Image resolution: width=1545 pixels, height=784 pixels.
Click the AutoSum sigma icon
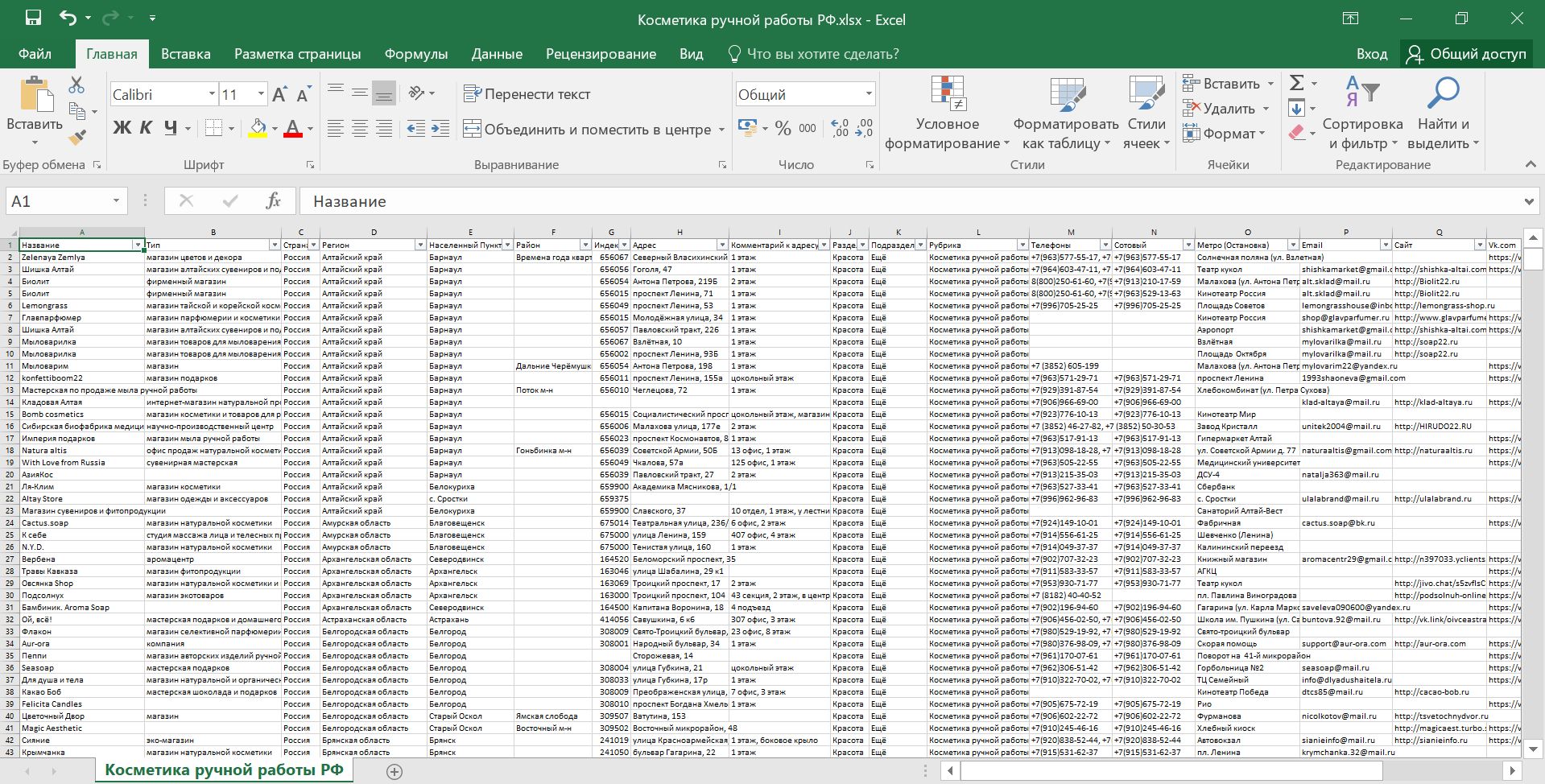tap(1296, 83)
